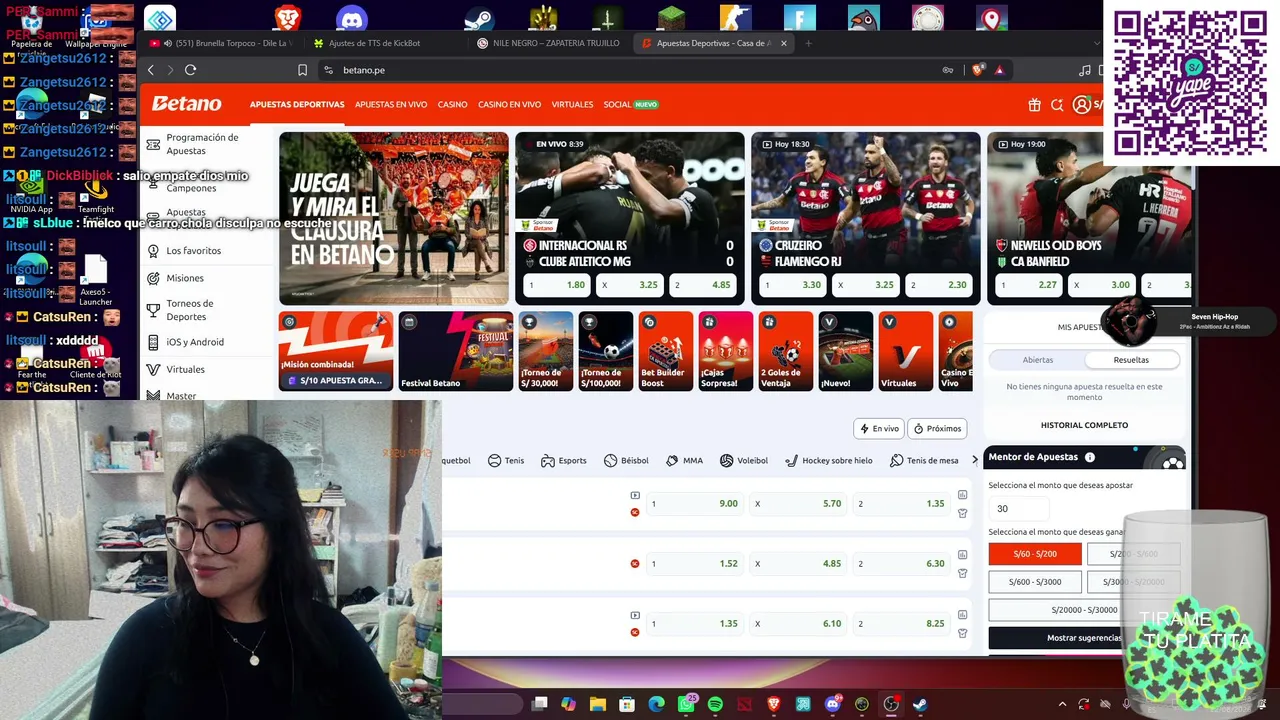Screen dimensions: 1280x720
Task: Click jersey icon for the 1.52 odds match
Action: (962, 573)
